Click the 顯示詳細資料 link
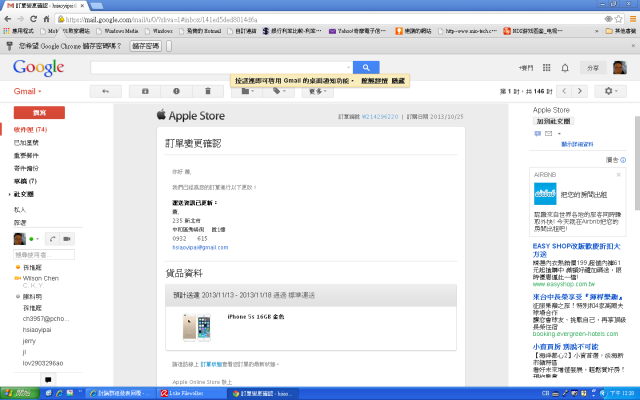The height and width of the screenshot is (400, 640). 577,144
